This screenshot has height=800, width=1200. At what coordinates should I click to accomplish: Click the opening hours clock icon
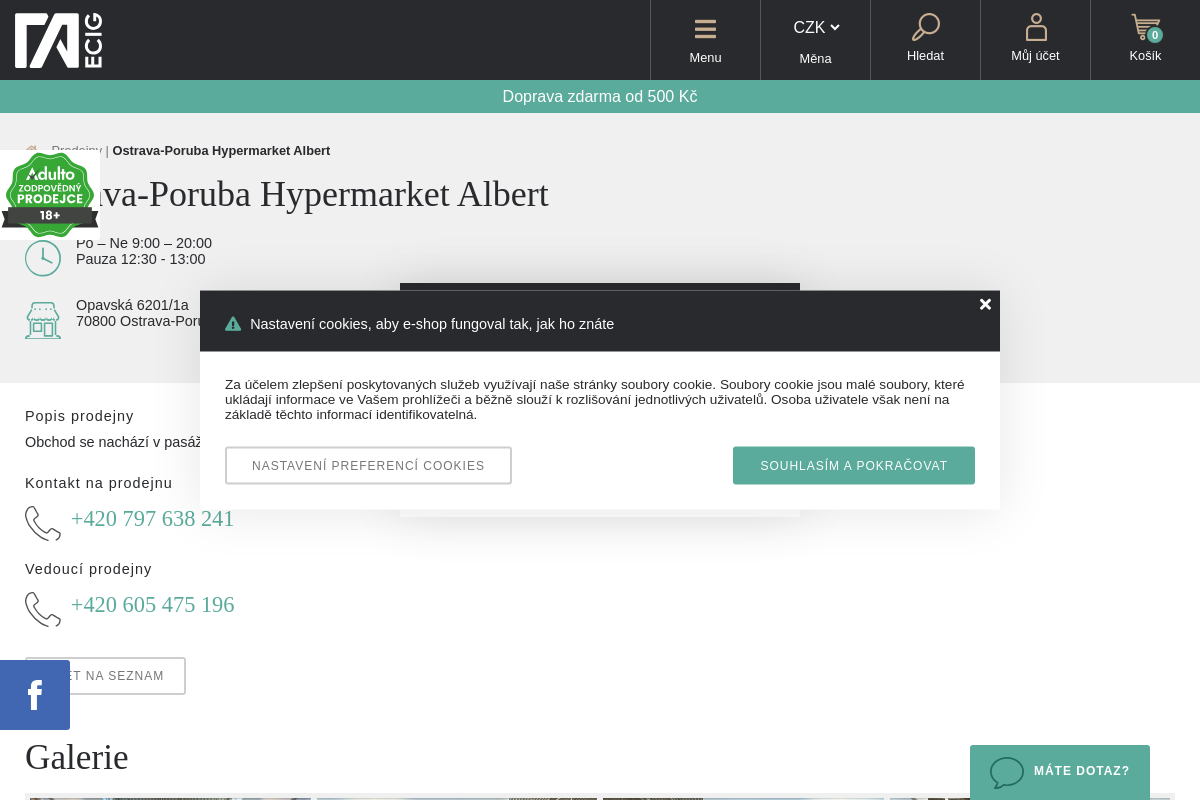tap(43, 258)
